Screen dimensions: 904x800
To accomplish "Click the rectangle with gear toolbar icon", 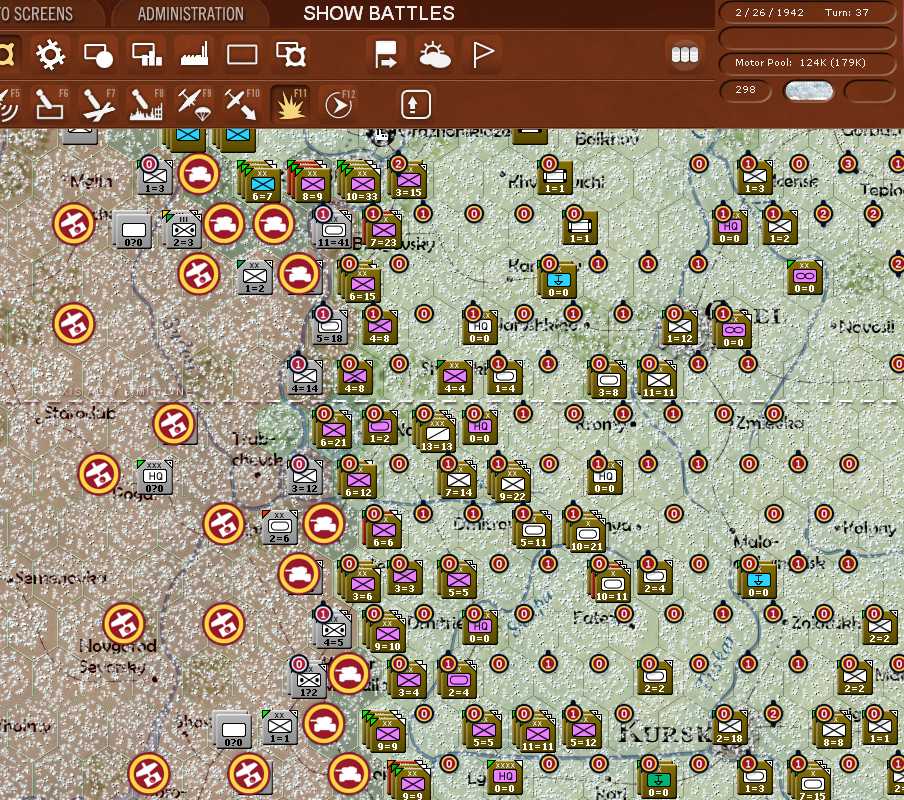I will click(x=291, y=55).
